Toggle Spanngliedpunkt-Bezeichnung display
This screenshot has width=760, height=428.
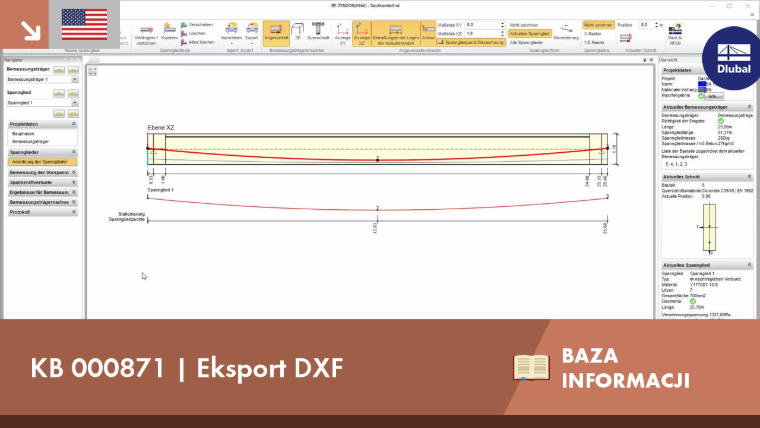[x=471, y=43]
